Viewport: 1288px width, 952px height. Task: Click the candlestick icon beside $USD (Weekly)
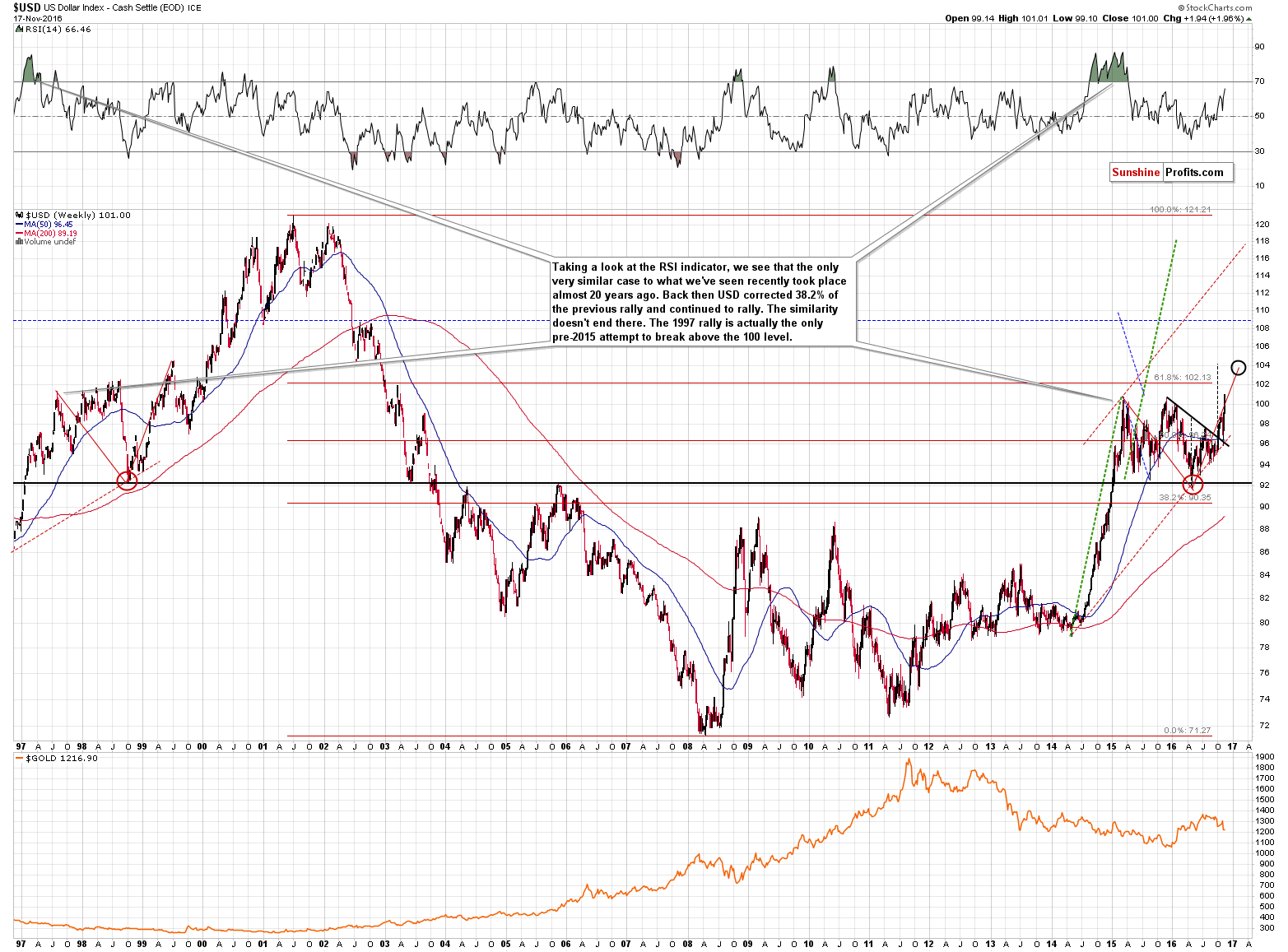click(19, 215)
